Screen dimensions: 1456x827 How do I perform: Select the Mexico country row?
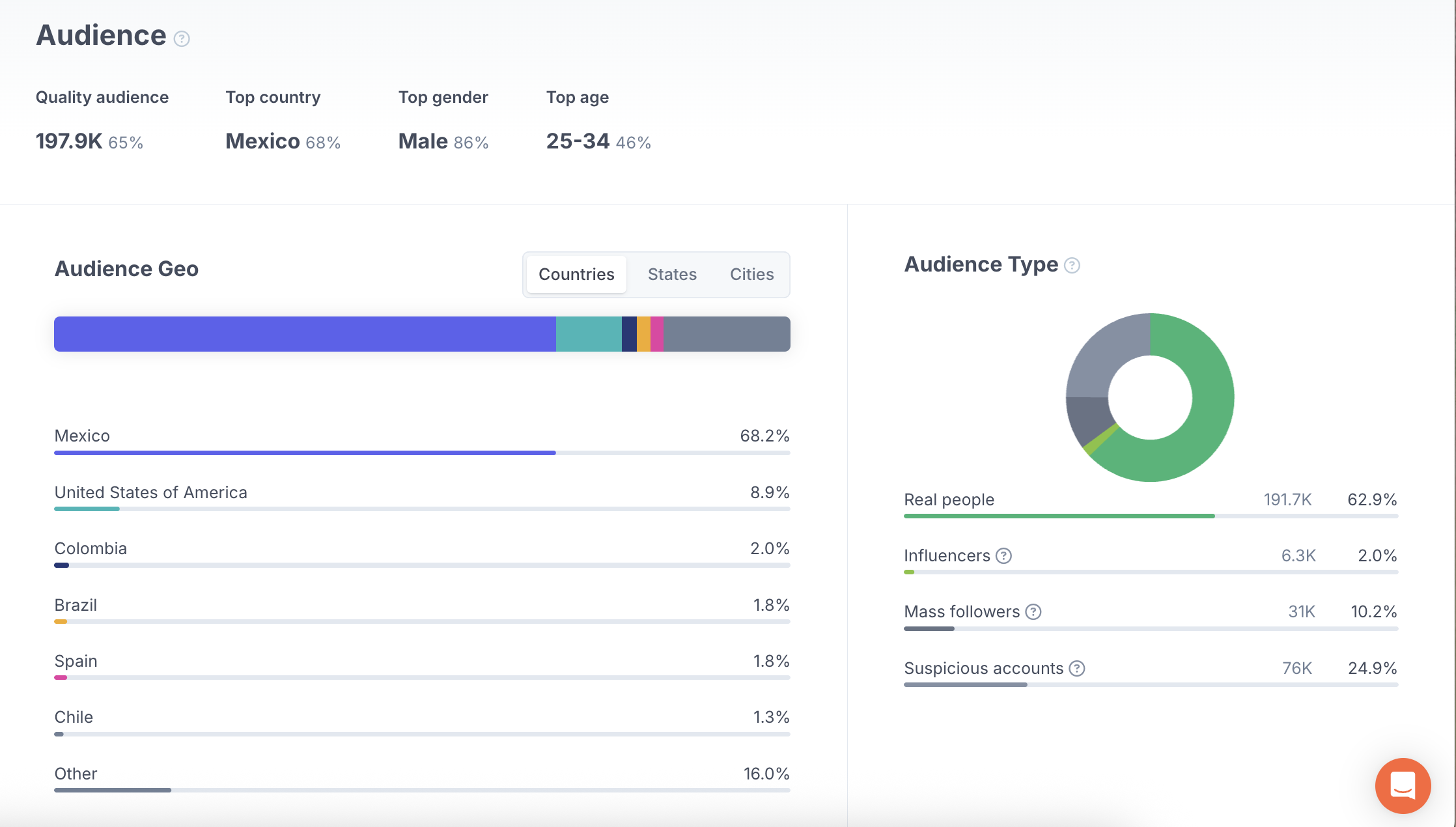[82, 436]
